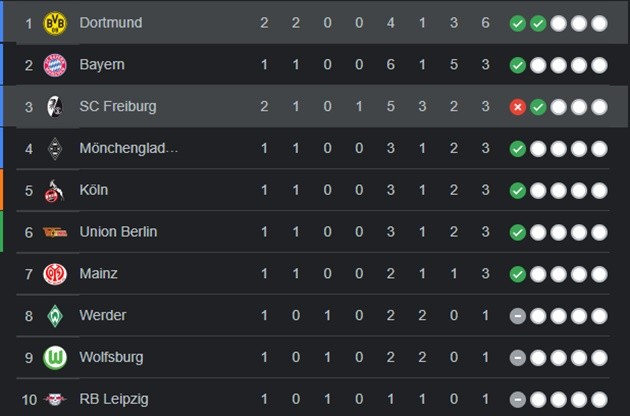Click the Mainz club crest icon
Screen dimensions: 630x416
(54, 274)
